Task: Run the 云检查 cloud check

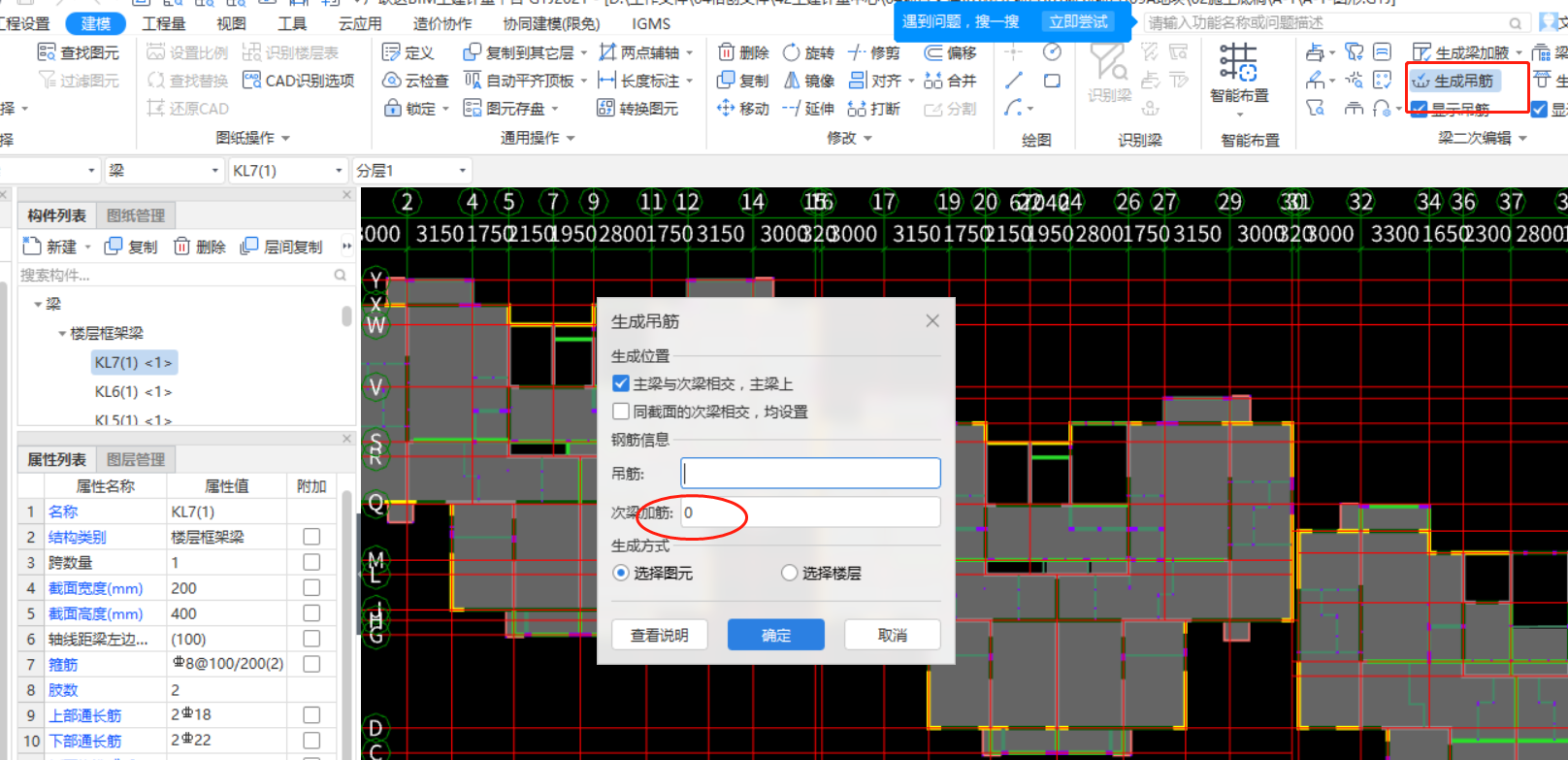Action: [x=416, y=81]
